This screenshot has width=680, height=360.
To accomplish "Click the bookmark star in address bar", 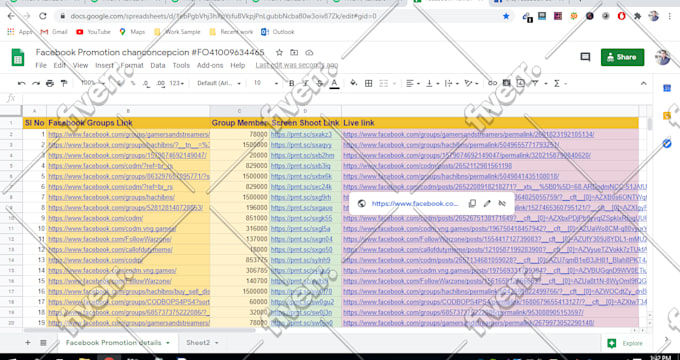I will click(506, 16).
